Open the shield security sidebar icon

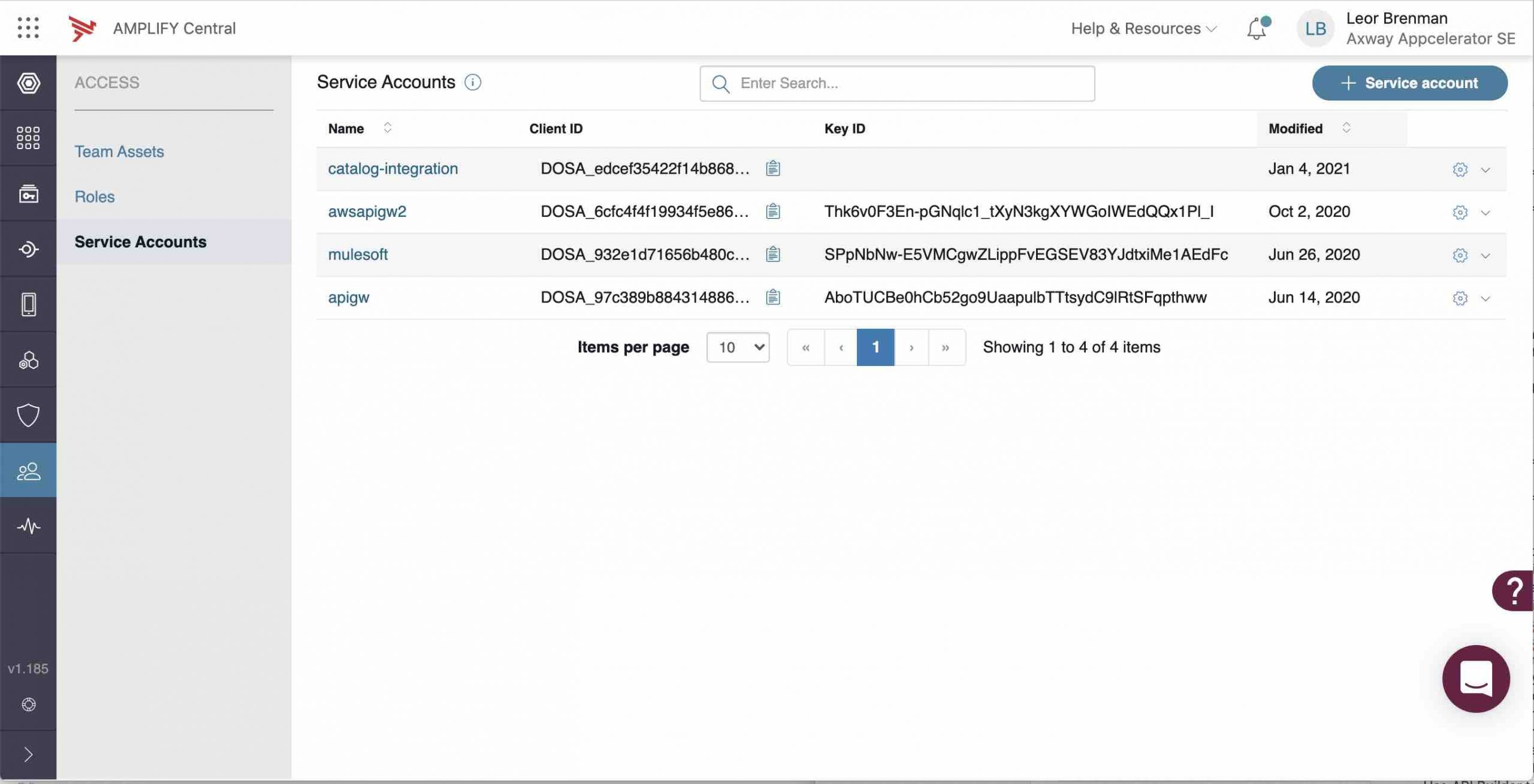(28, 415)
